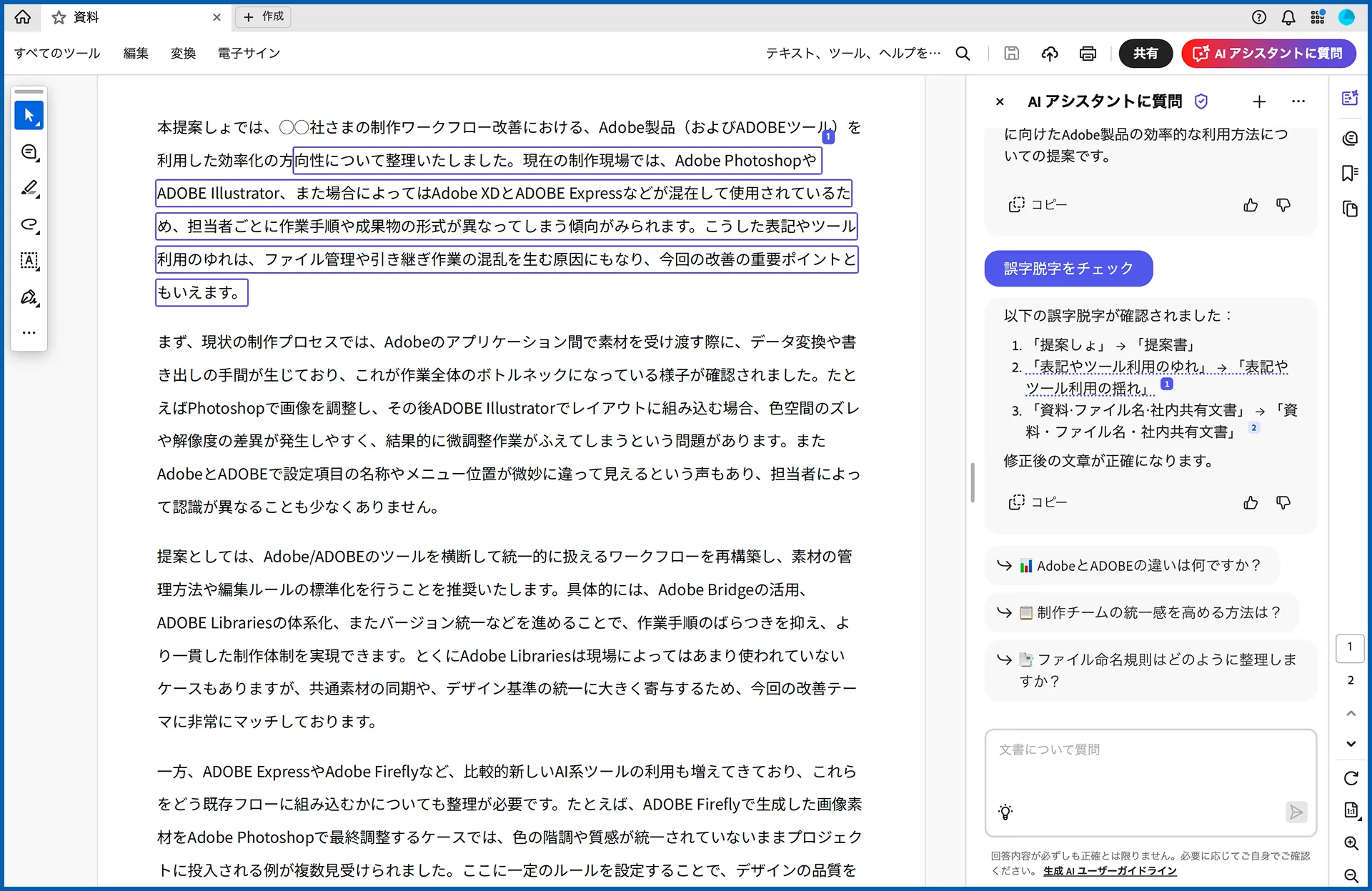
Task: Select the text box recognition tool
Action: [29, 261]
